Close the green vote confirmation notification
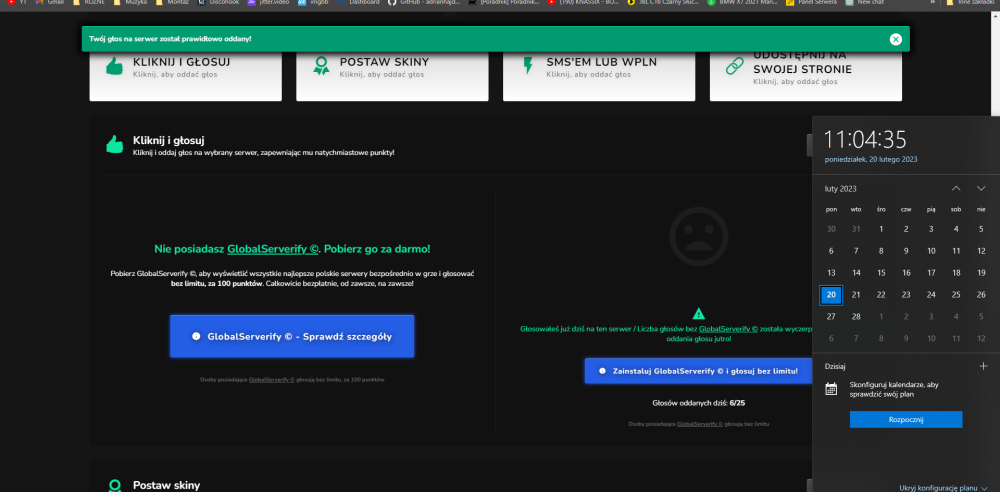 pos(895,40)
